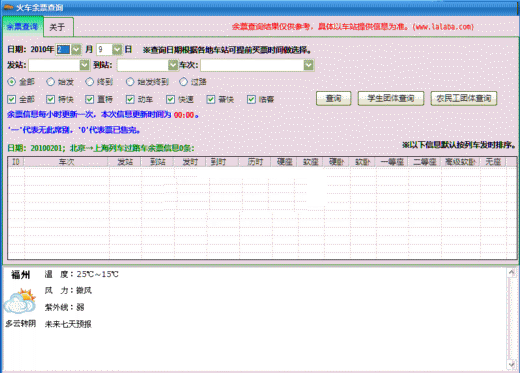Click the 硬卧 column header
Screen dimensions: 520x373
pyautogui.click(x=336, y=162)
